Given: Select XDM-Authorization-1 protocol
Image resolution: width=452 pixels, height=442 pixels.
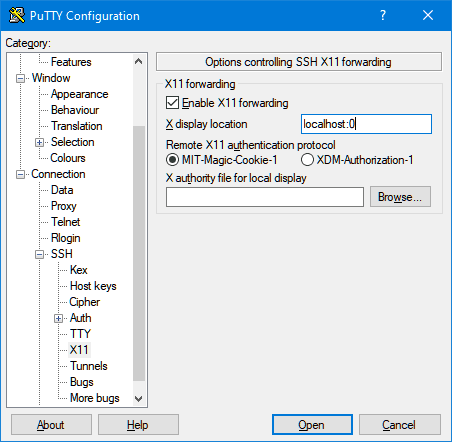Looking at the screenshot, I should click(x=307, y=160).
